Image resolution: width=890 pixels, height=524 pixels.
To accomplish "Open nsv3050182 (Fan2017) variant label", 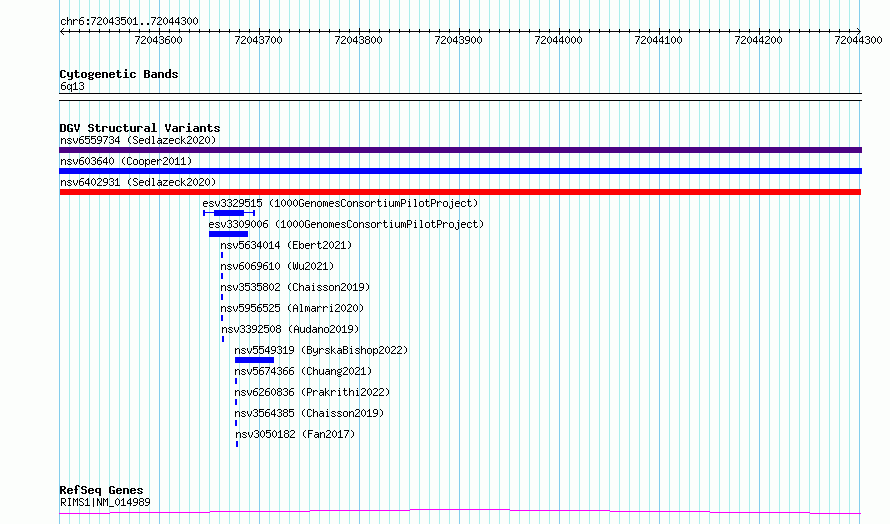I will (x=295, y=434).
